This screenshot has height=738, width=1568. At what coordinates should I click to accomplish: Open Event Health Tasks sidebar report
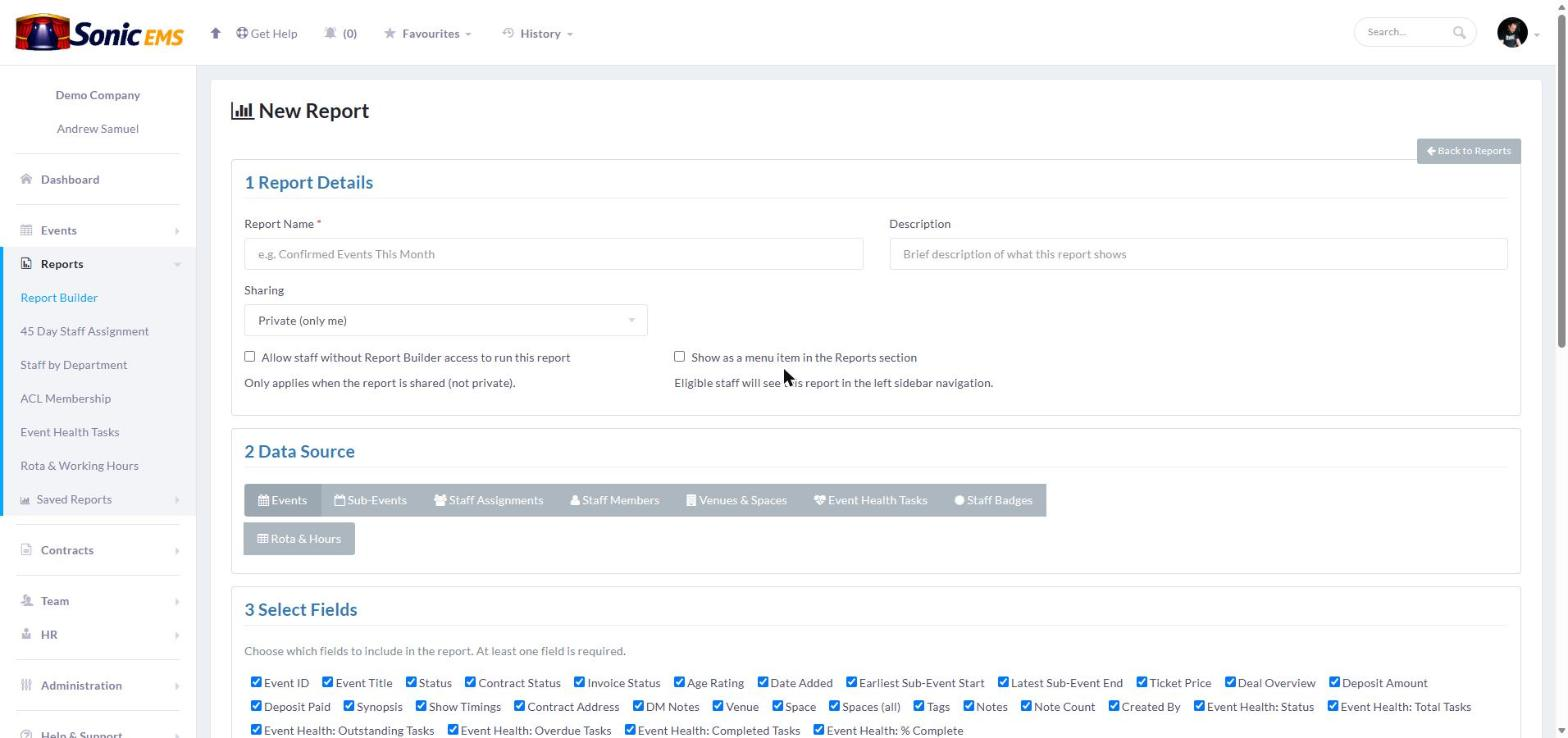(70, 432)
